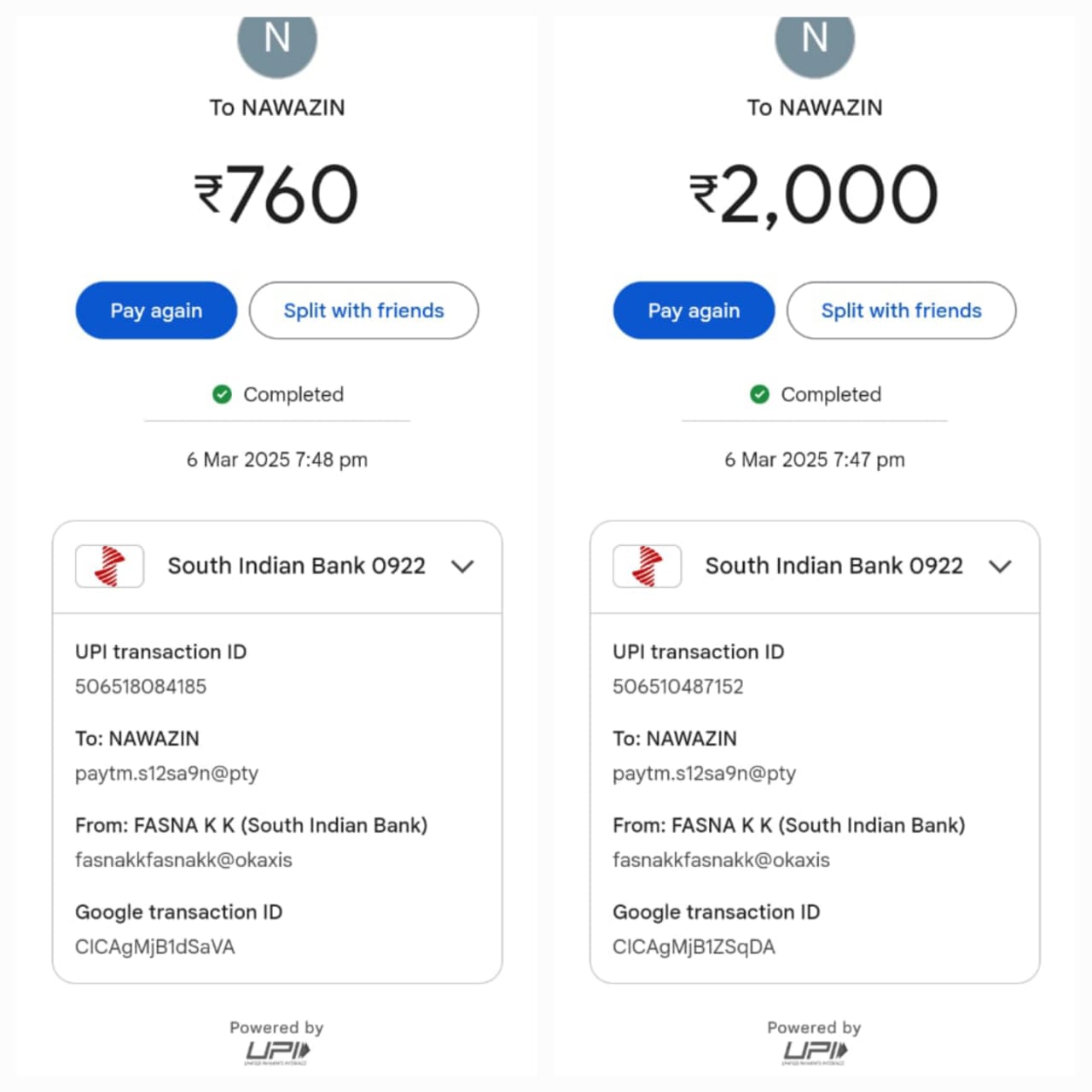Collapse bank details chevron on ₹760 receipt
Image resolution: width=1092 pixels, height=1092 pixels.
tap(462, 566)
